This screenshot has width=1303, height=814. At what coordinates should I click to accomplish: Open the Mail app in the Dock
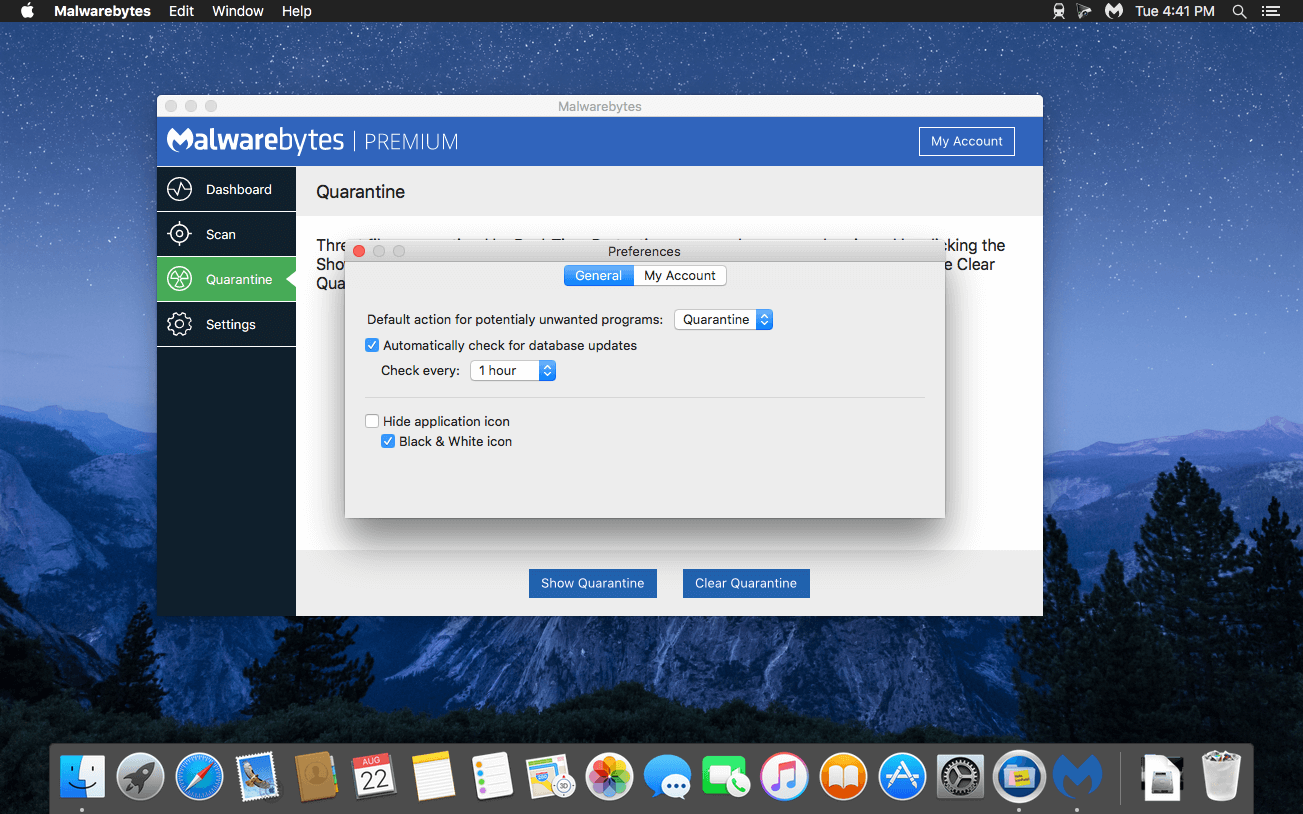coord(258,776)
